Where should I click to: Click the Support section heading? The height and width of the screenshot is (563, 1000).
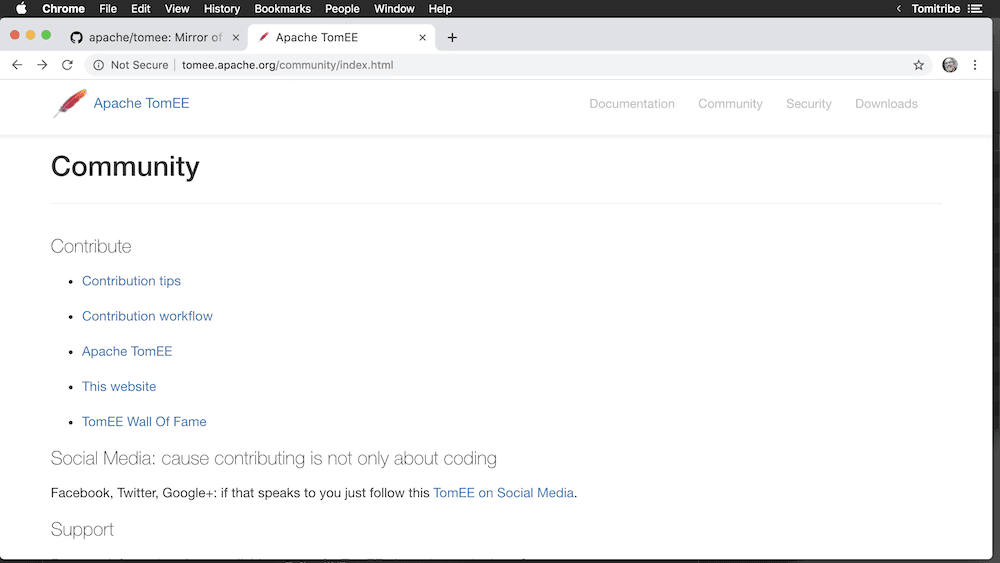point(82,529)
